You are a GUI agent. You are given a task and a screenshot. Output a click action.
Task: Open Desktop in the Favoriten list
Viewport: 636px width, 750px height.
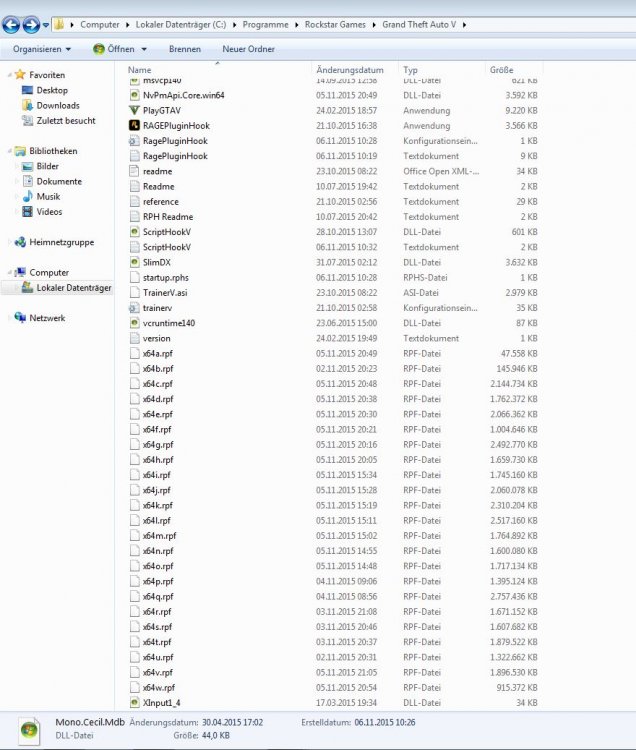(x=52, y=90)
